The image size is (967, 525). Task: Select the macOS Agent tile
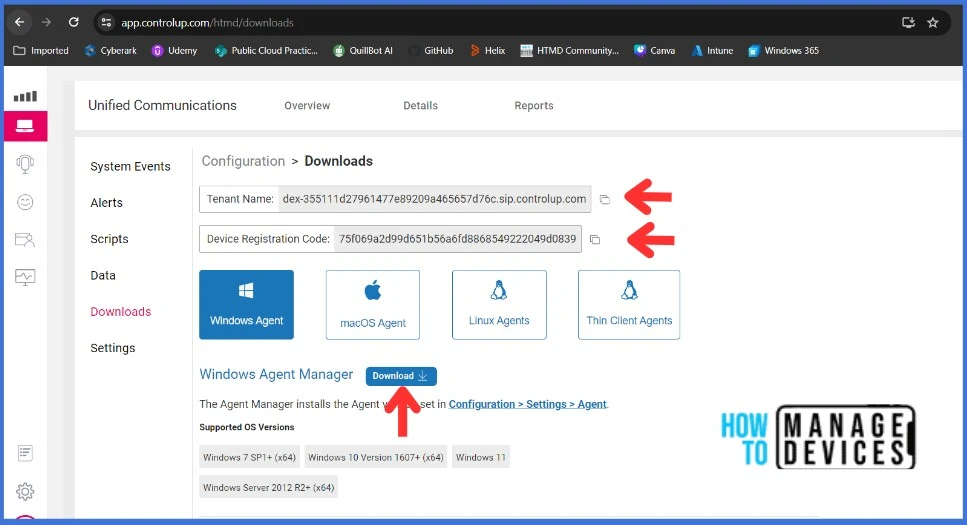click(373, 305)
